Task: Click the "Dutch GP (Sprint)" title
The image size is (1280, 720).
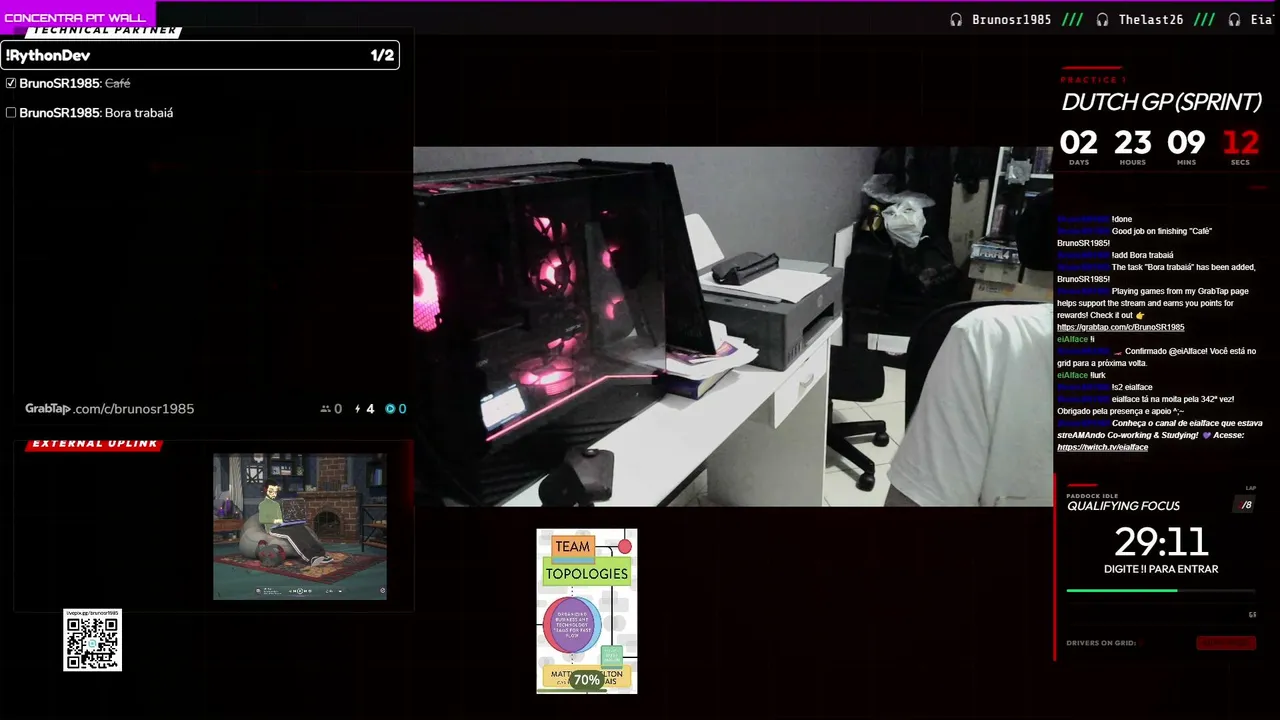Action: pyautogui.click(x=1161, y=102)
